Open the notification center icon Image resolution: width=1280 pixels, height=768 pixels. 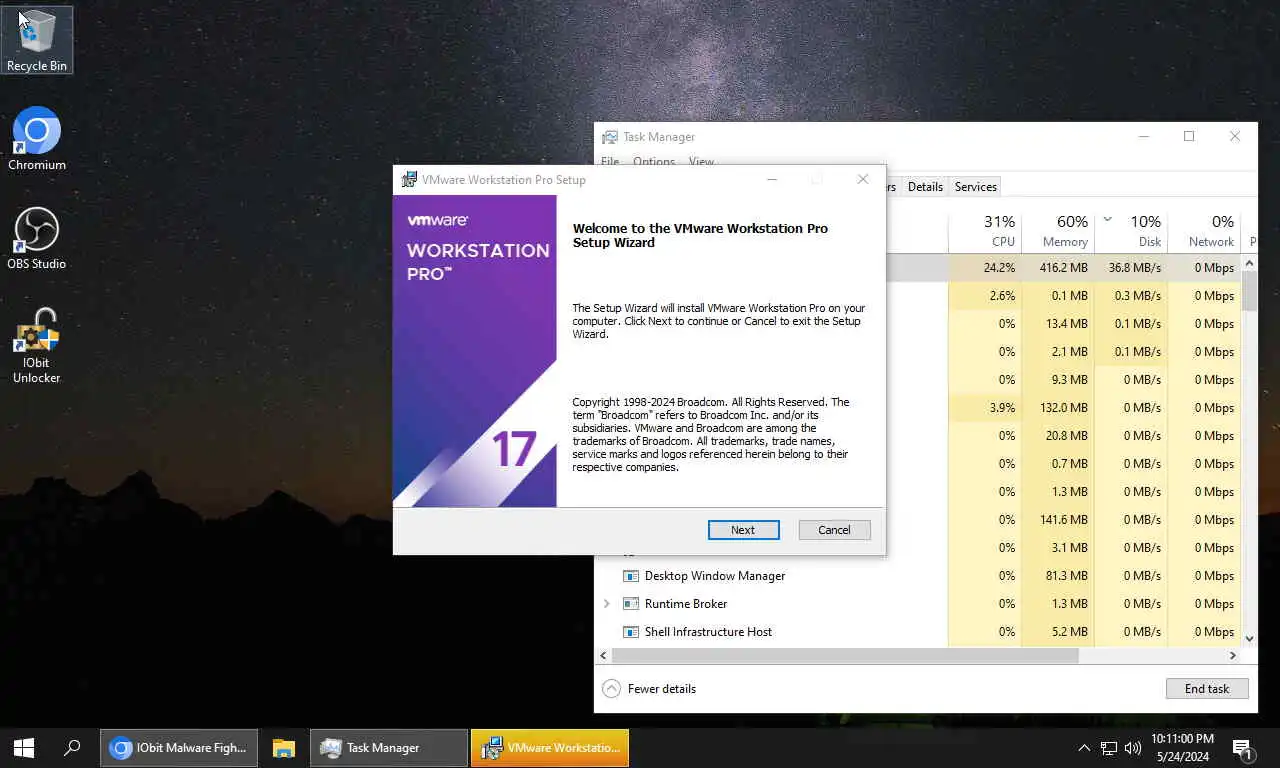click(x=1243, y=747)
